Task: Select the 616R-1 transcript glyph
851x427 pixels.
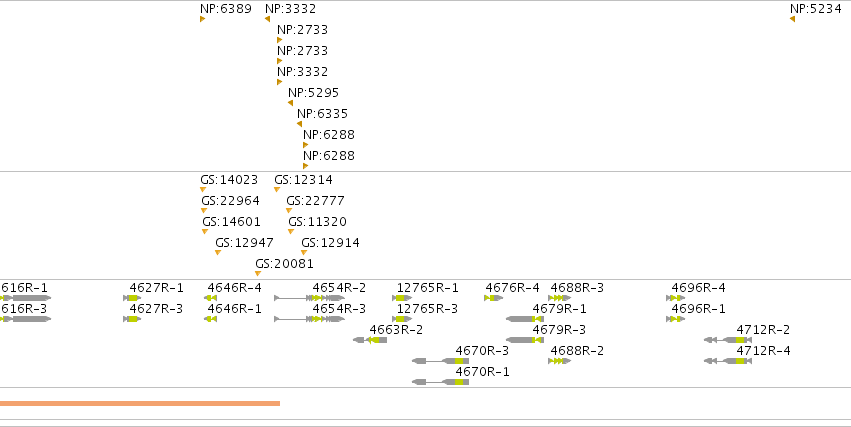Action: coord(26,298)
